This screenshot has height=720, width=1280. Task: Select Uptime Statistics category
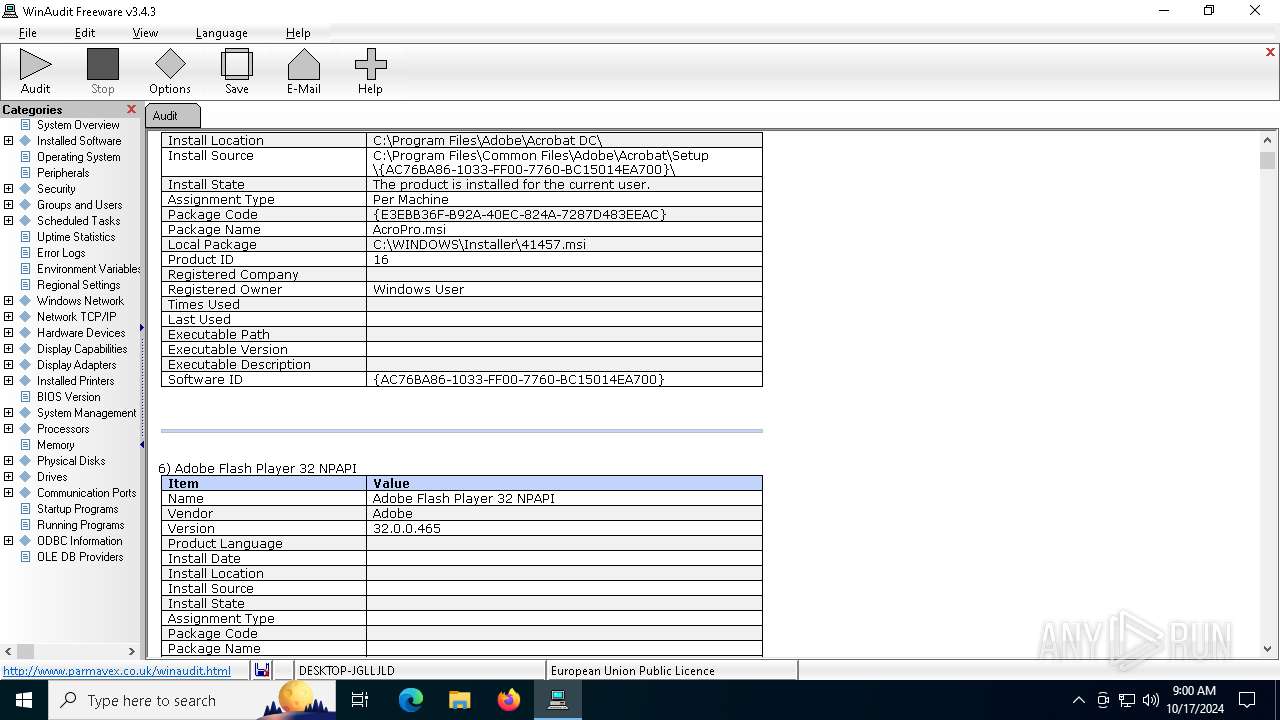point(76,237)
